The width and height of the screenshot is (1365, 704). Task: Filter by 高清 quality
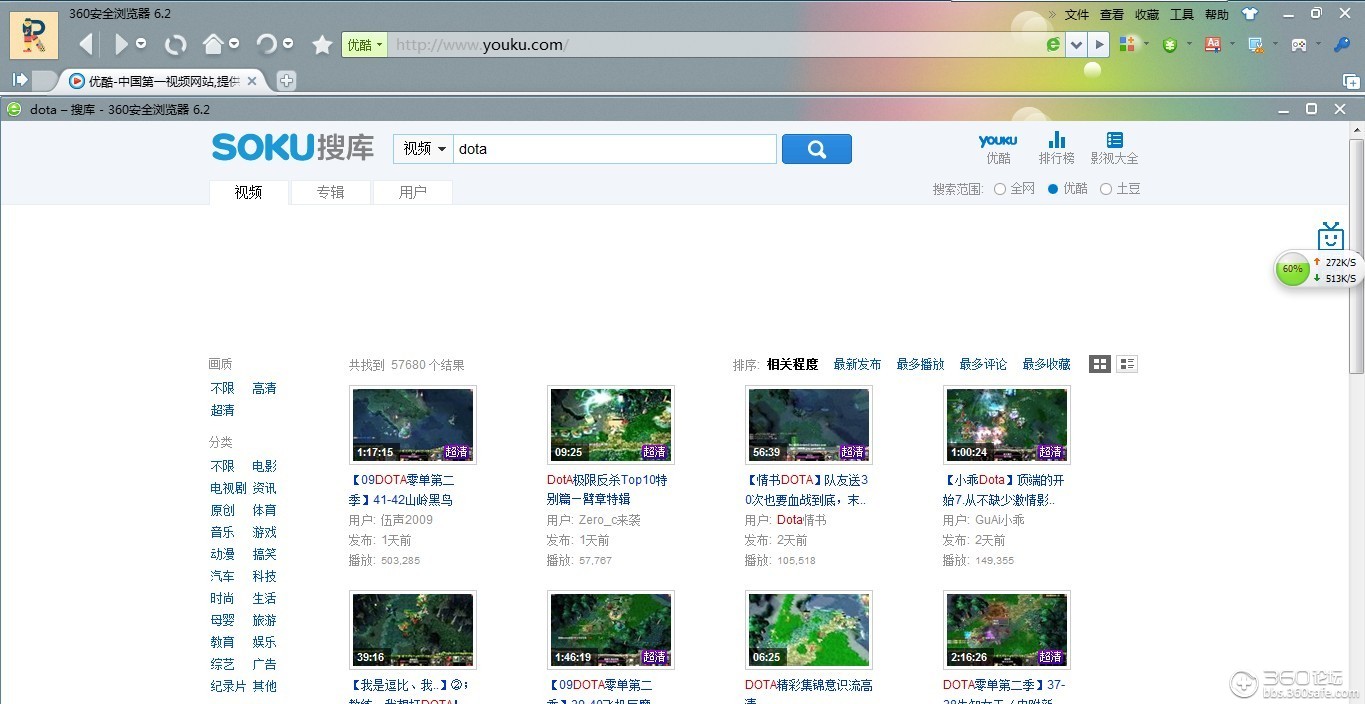pos(264,388)
